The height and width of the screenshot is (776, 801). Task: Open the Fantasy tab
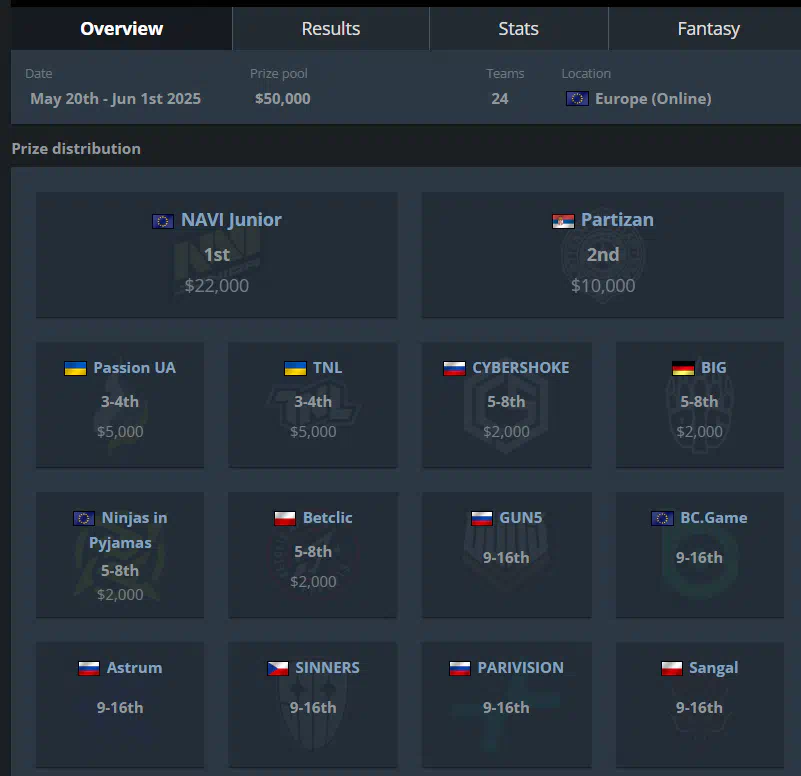tap(708, 29)
